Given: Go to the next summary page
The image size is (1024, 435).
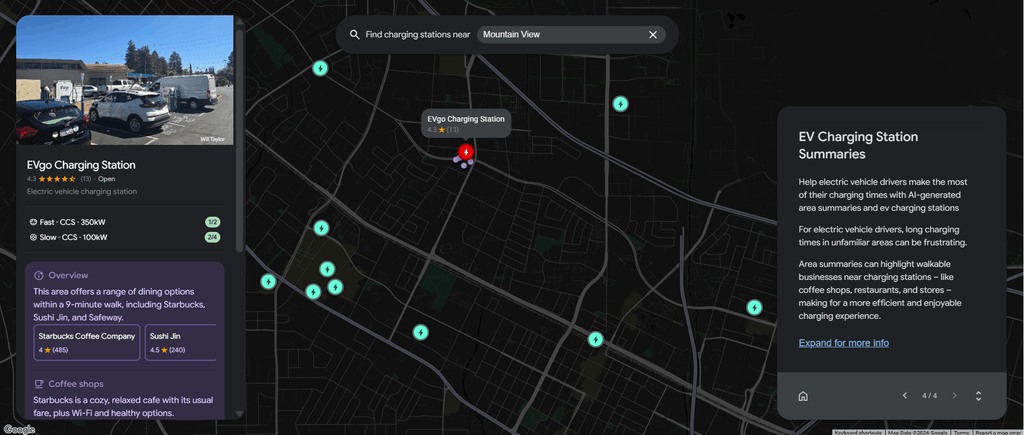Looking at the screenshot, I should (954, 396).
